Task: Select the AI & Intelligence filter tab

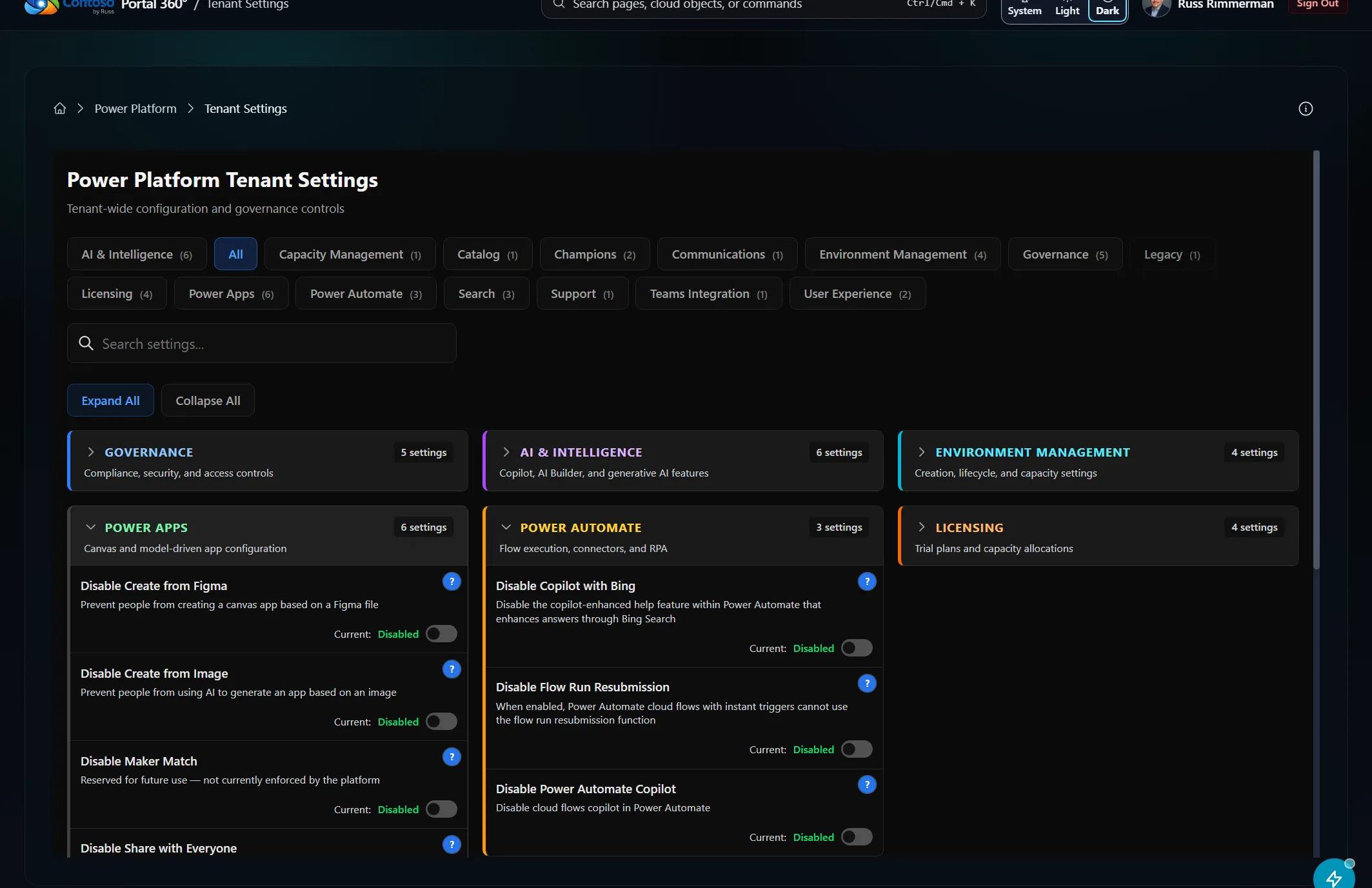Action: coord(137,254)
